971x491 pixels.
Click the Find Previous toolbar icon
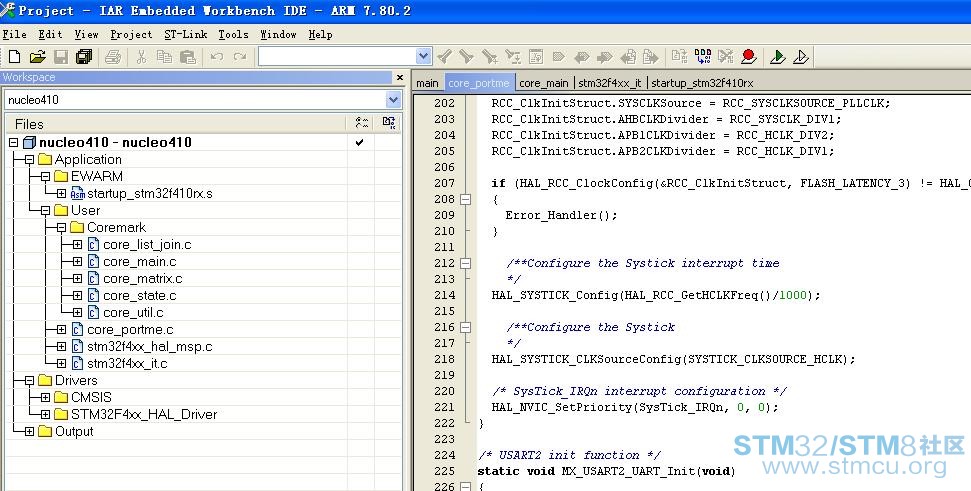(x=444, y=57)
